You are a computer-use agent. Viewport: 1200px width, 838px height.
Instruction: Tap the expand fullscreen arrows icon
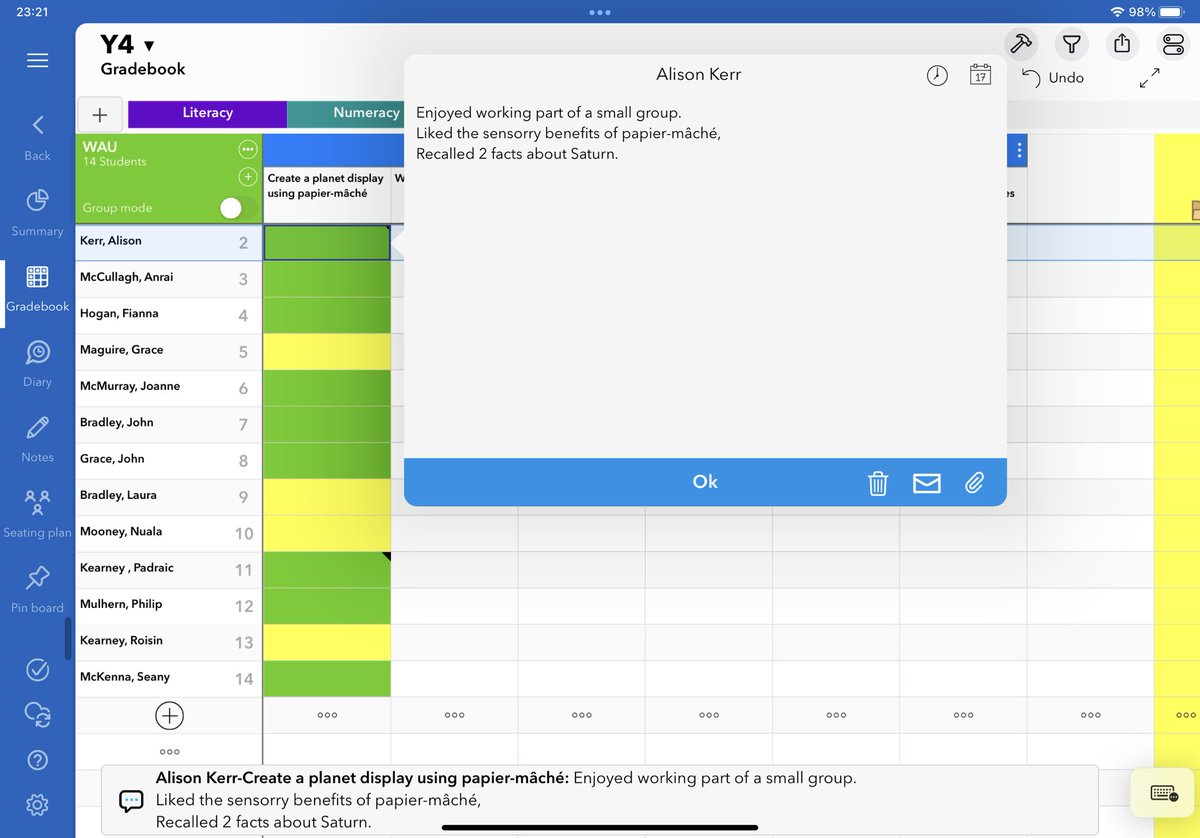tap(1150, 78)
